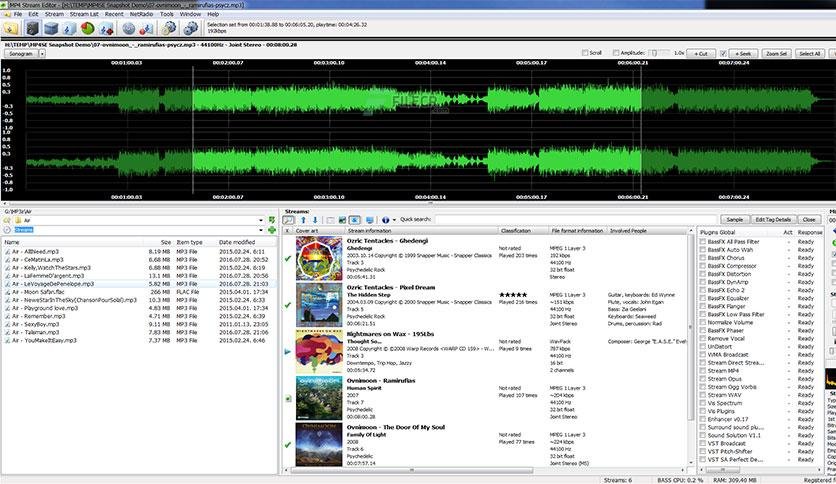Screen dimensions: 836x484
Task: Click the + Cut button
Action: point(701,53)
